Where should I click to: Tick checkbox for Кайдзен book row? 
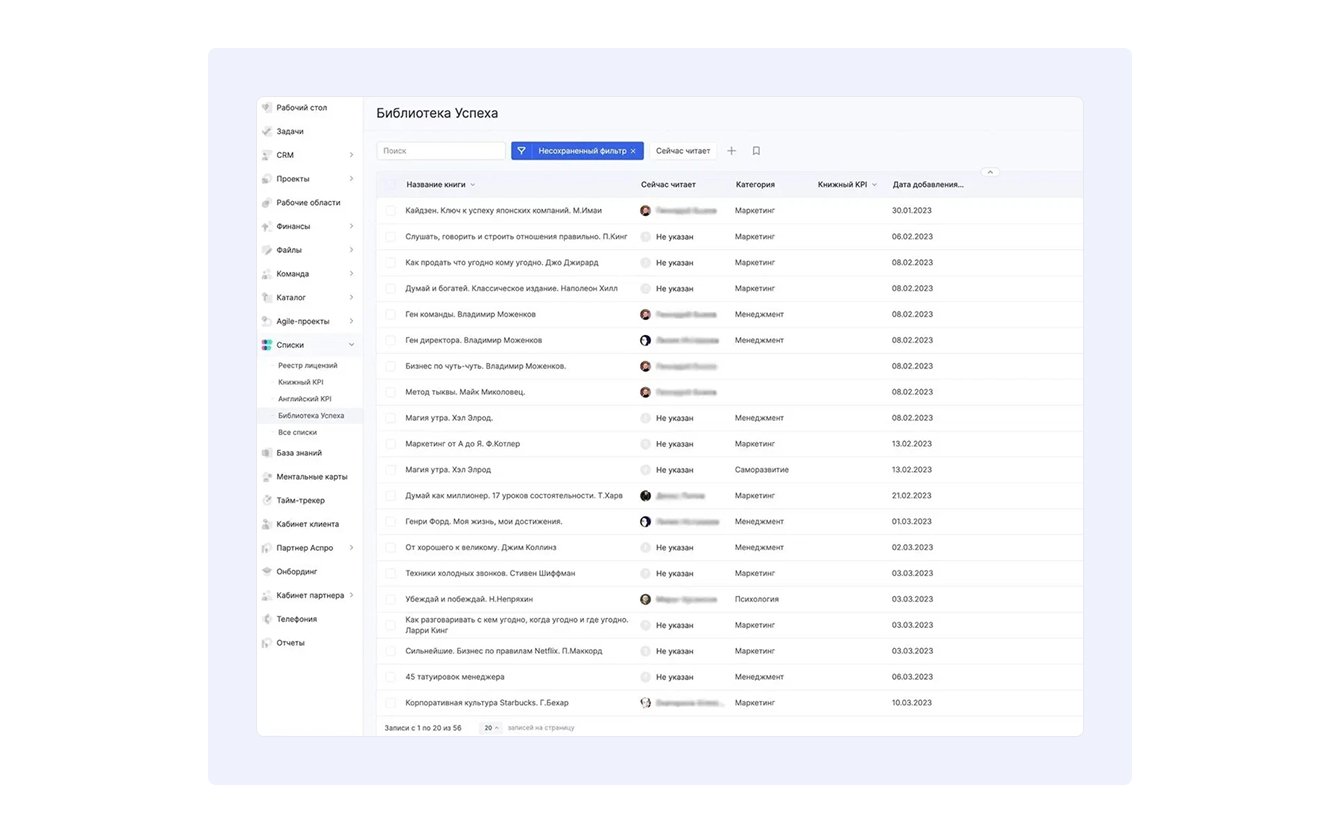pyautogui.click(x=390, y=211)
